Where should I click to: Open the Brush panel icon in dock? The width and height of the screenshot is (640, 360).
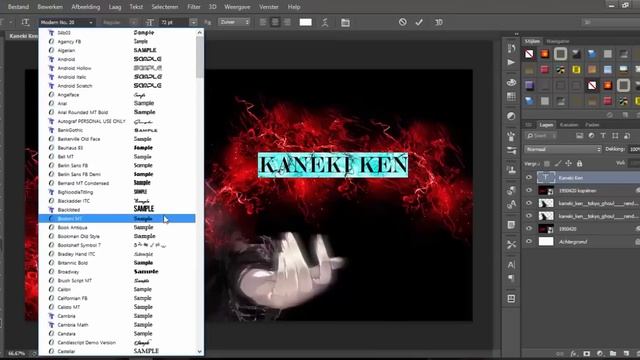(511, 136)
